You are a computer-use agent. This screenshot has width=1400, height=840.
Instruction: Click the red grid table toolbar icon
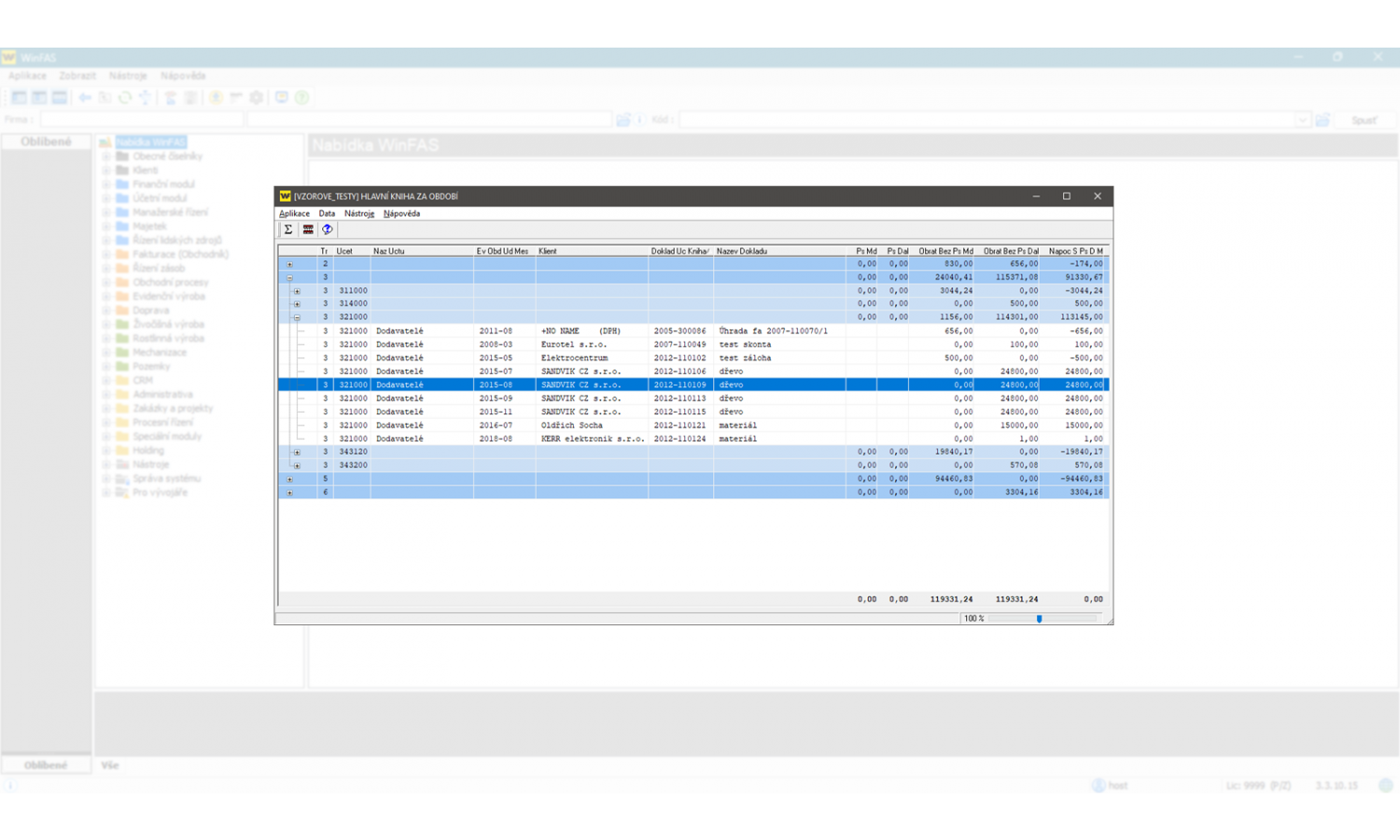(x=308, y=230)
